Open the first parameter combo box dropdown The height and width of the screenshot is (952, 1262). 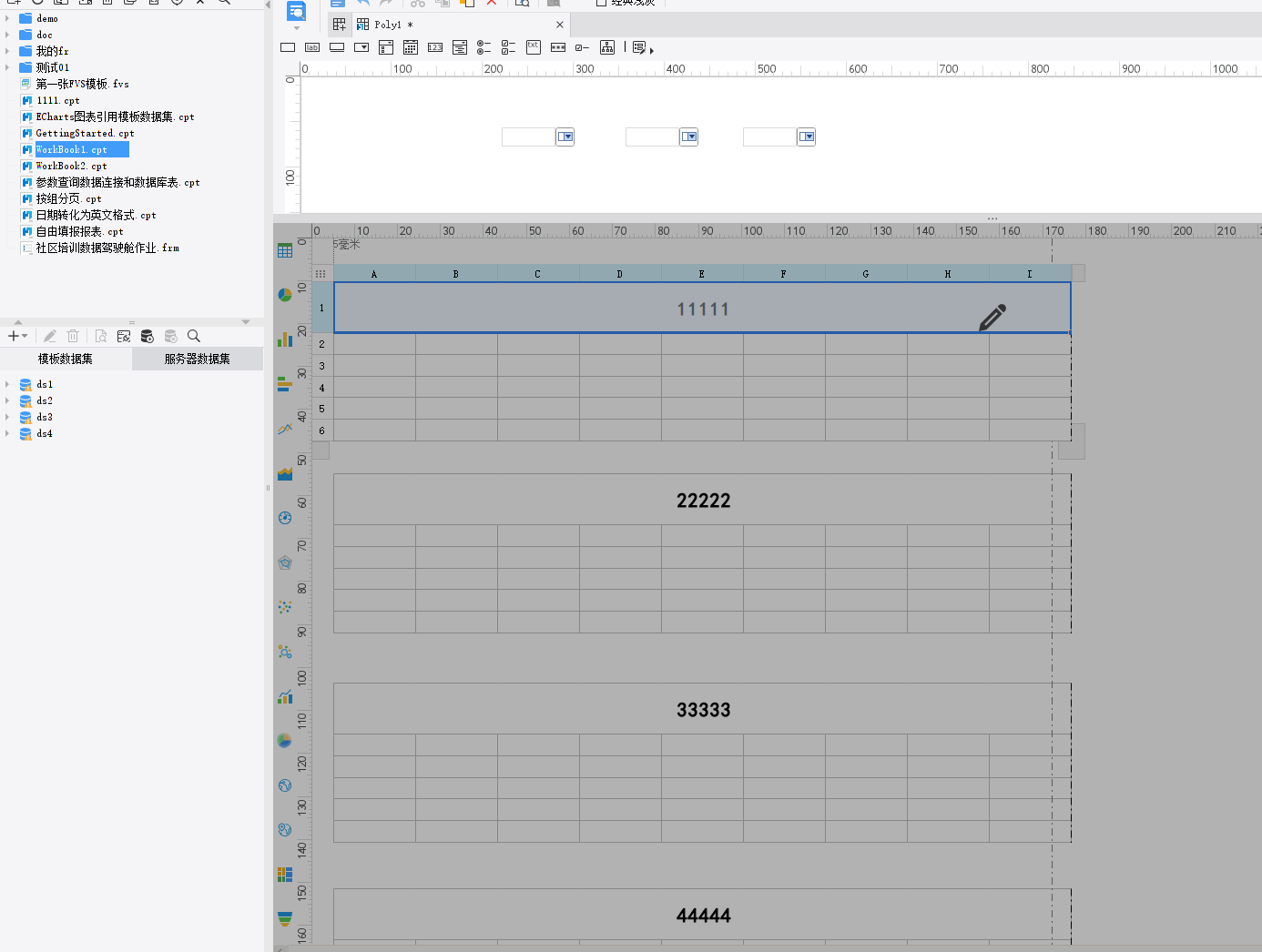tap(565, 137)
